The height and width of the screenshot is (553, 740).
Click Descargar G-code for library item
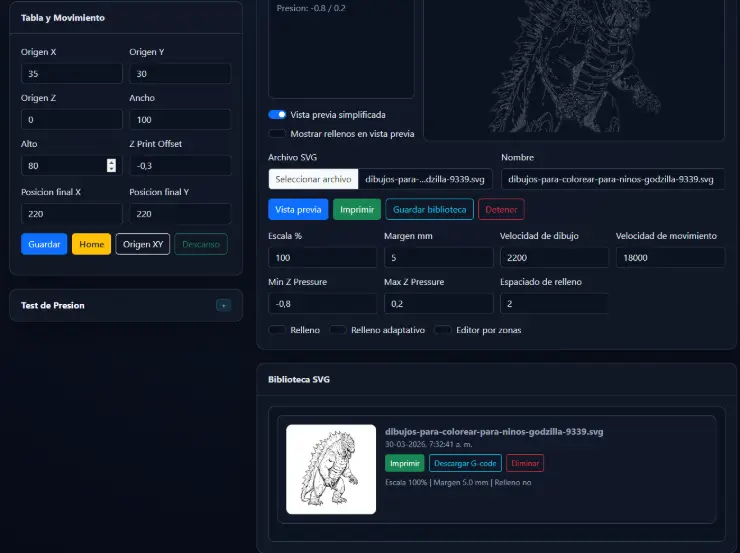tap(465, 463)
